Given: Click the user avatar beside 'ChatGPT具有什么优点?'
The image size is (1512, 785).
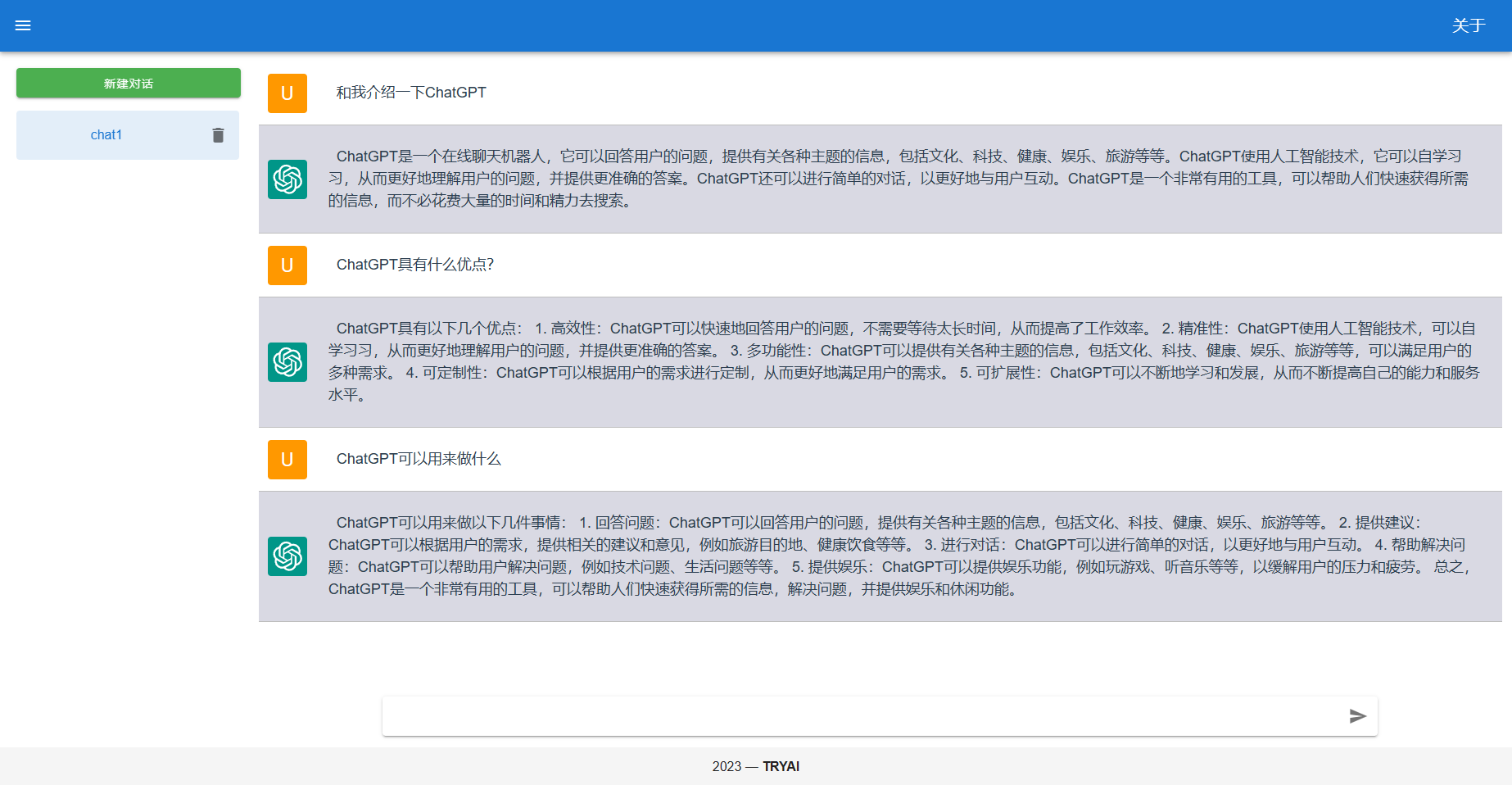Looking at the screenshot, I should click(x=287, y=265).
